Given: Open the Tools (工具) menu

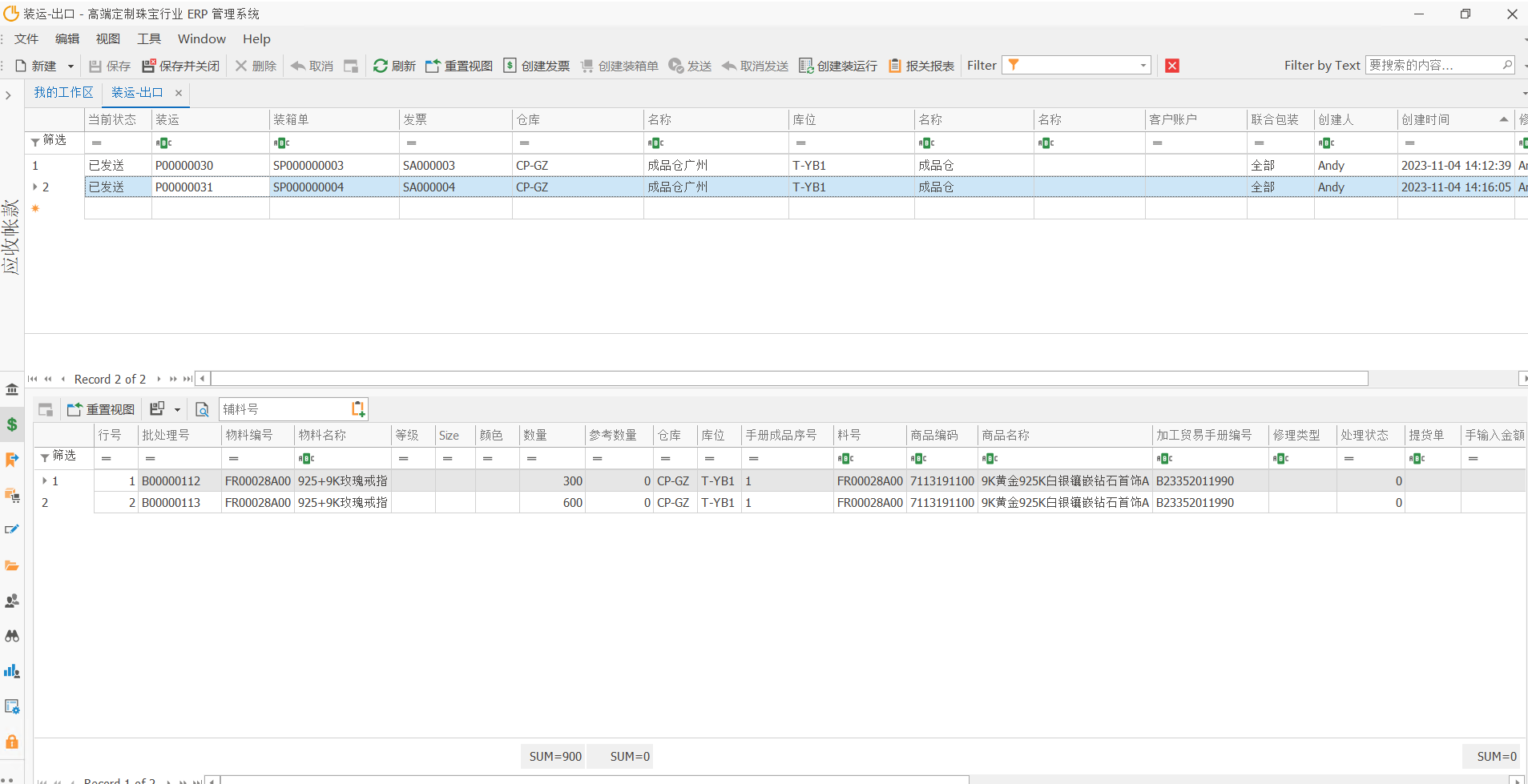Looking at the screenshot, I should pos(148,38).
